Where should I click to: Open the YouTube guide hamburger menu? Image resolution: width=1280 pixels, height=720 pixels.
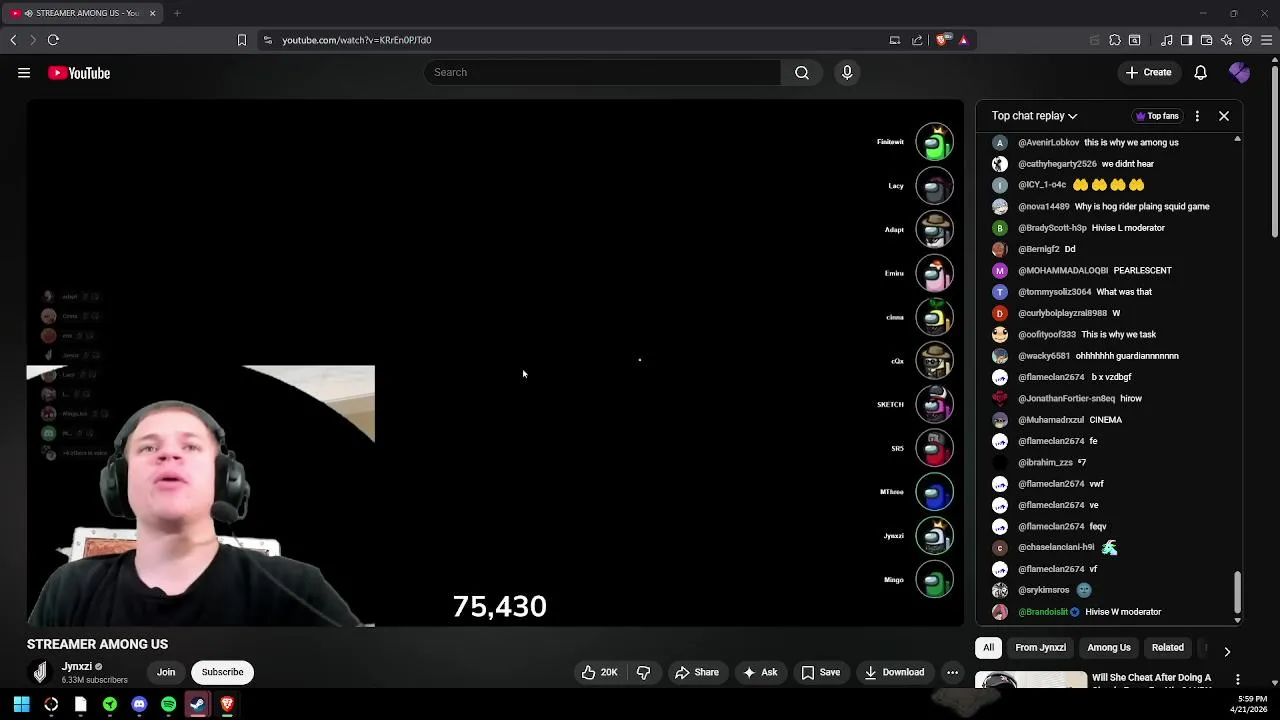coord(24,73)
